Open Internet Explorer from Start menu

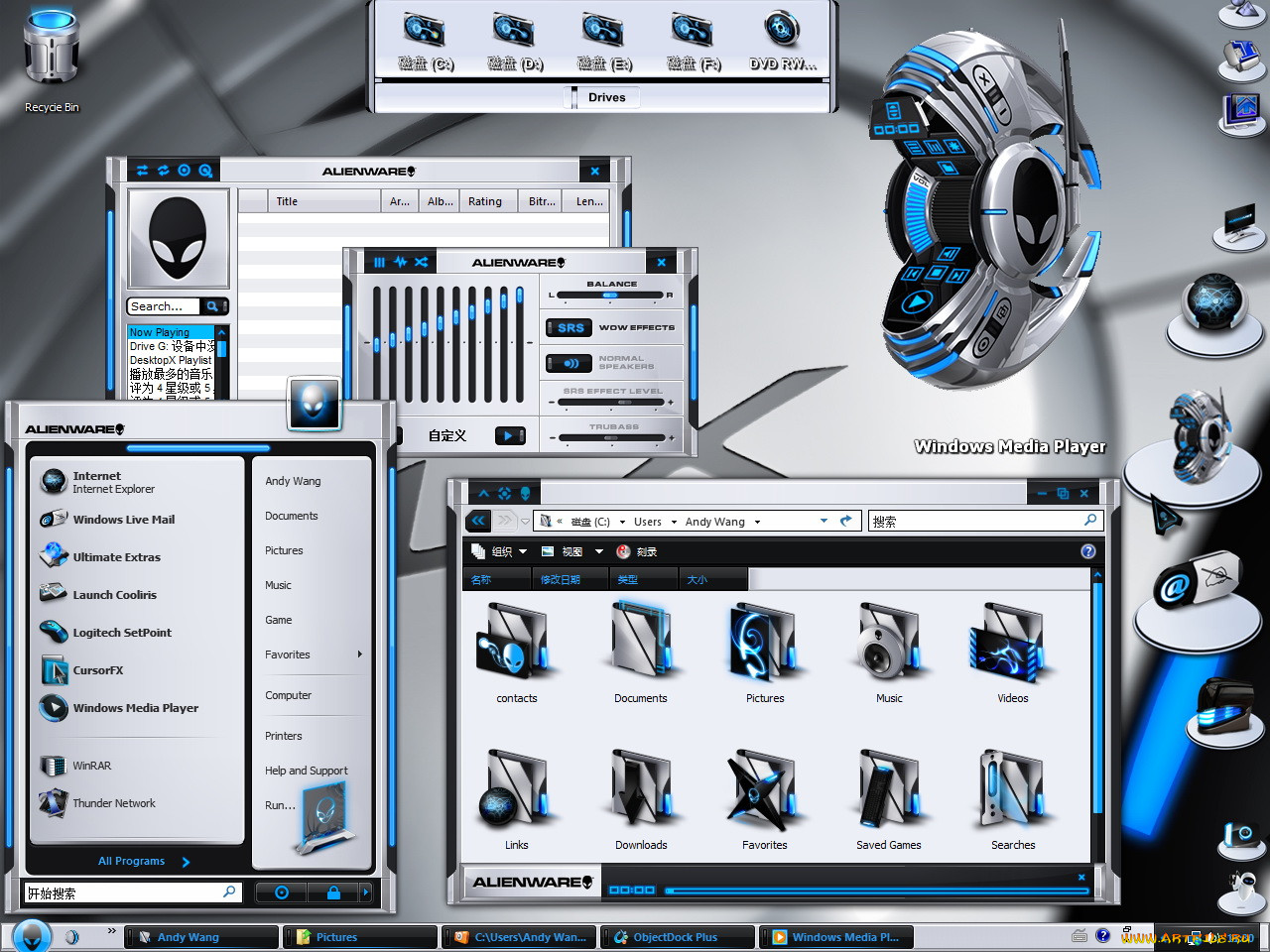click(137, 482)
